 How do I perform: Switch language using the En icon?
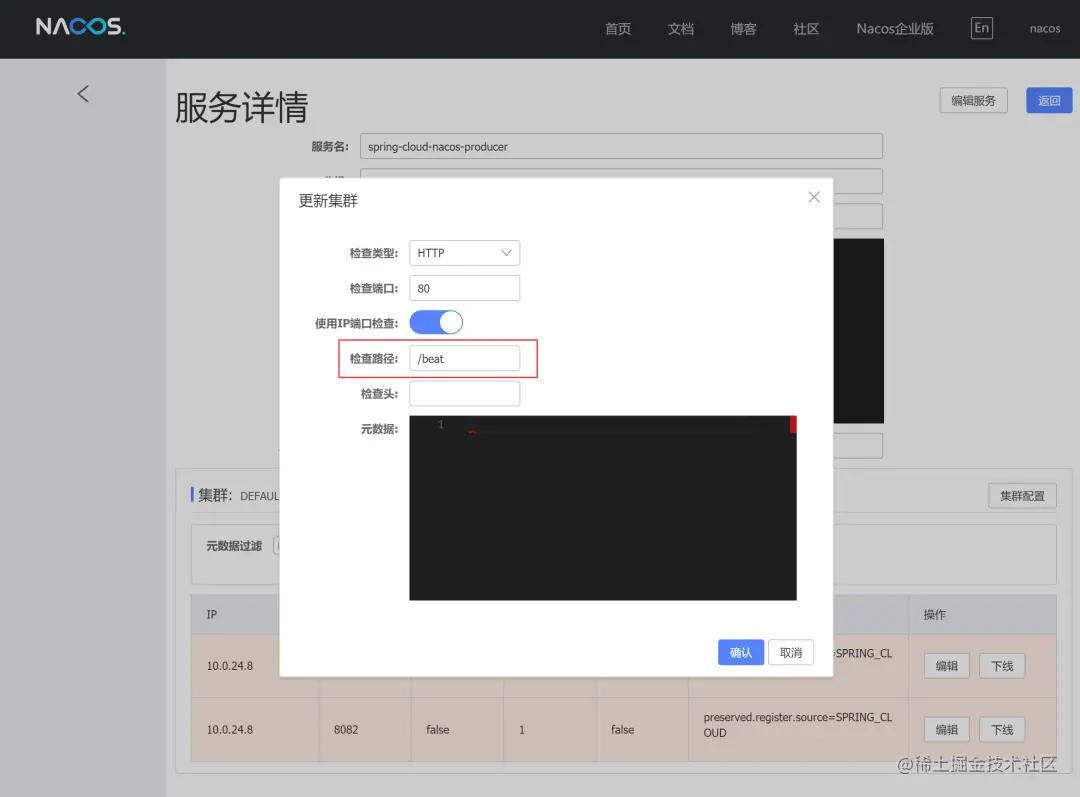click(981, 28)
